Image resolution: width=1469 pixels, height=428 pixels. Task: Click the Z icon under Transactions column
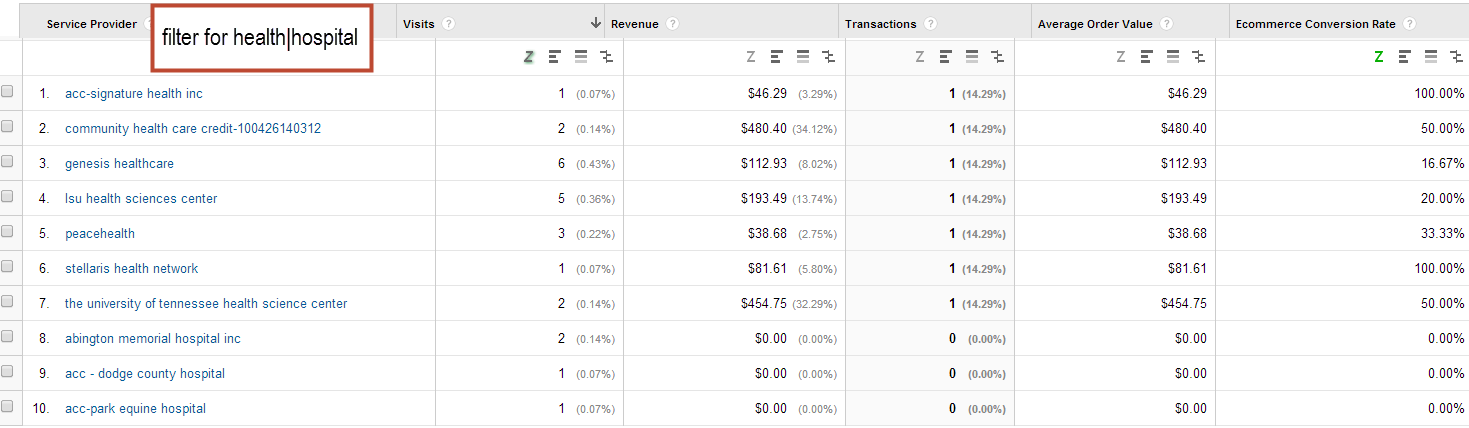pyautogui.click(x=920, y=57)
